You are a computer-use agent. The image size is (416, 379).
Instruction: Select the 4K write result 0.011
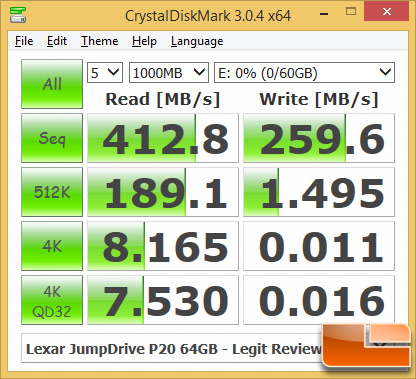pyautogui.click(x=319, y=246)
